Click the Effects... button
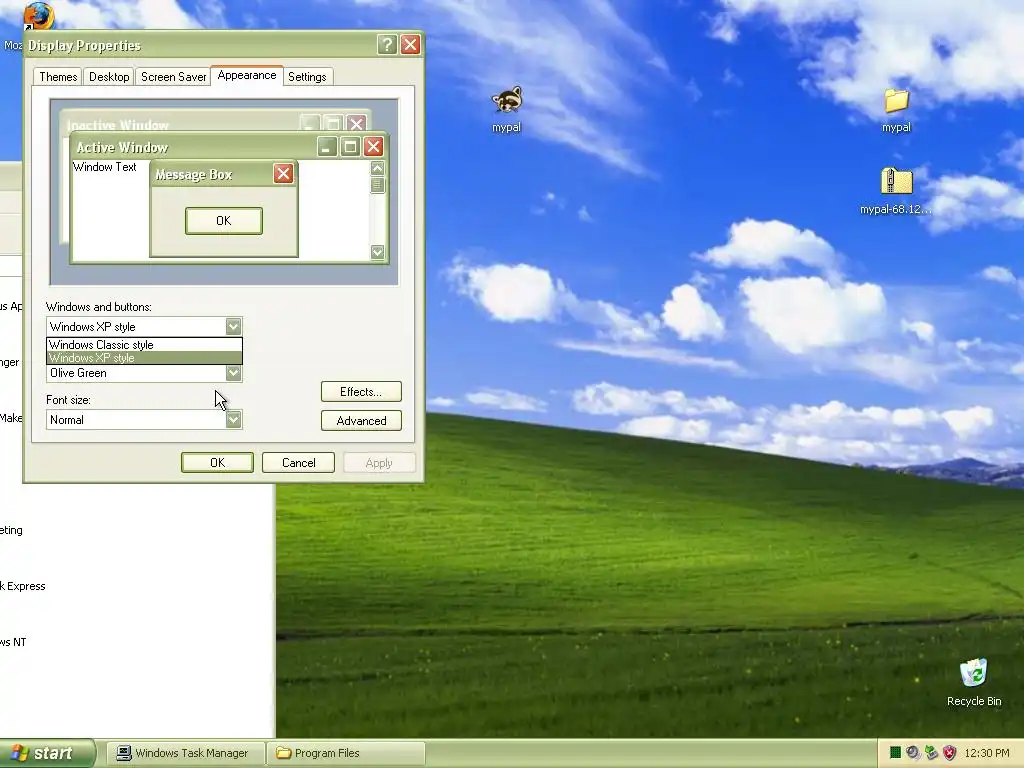The width and height of the screenshot is (1024, 768). coord(361,392)
